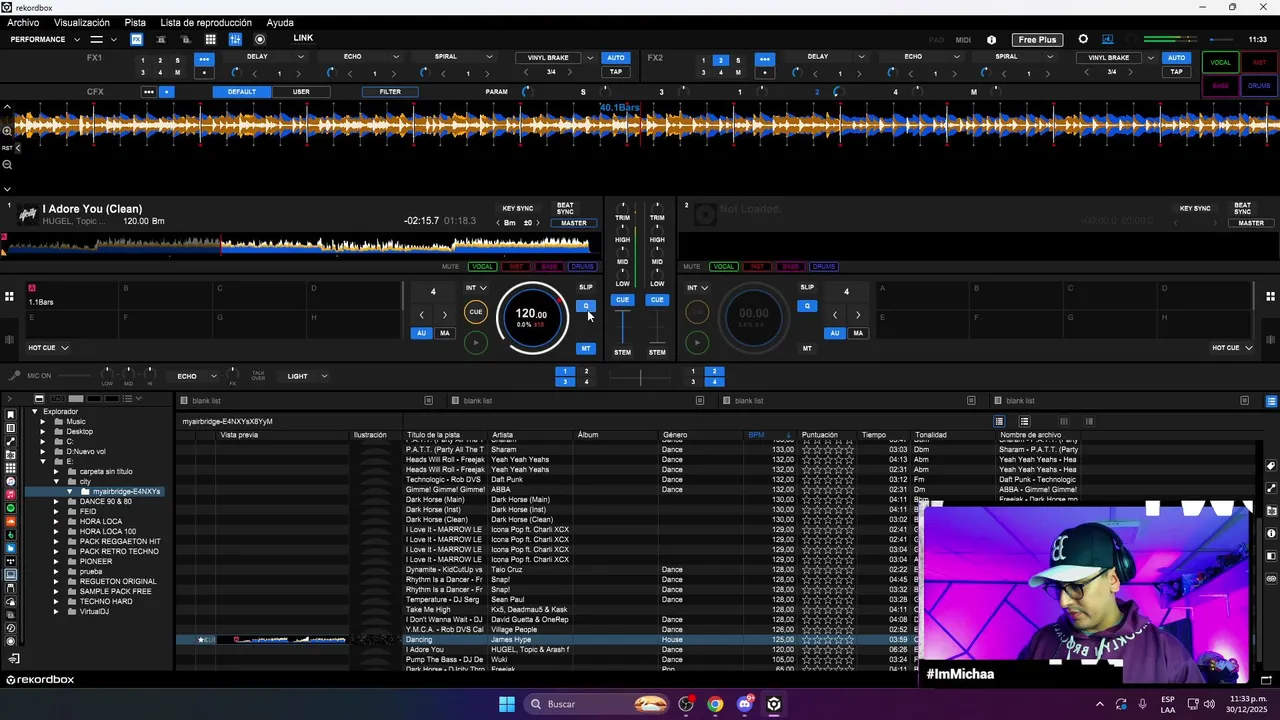Hit the orange CUE button on deck 1
This screenshot has width=1280, height=720.
click(x=476, y=312)
